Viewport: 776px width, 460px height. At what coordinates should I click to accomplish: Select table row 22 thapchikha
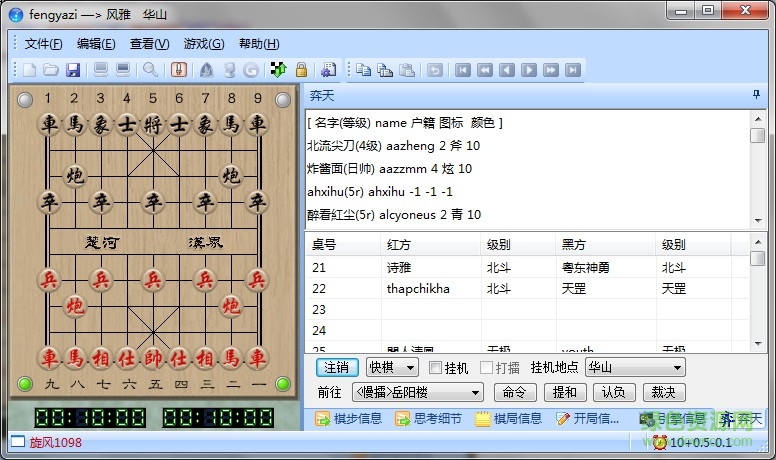coord(527,289)
